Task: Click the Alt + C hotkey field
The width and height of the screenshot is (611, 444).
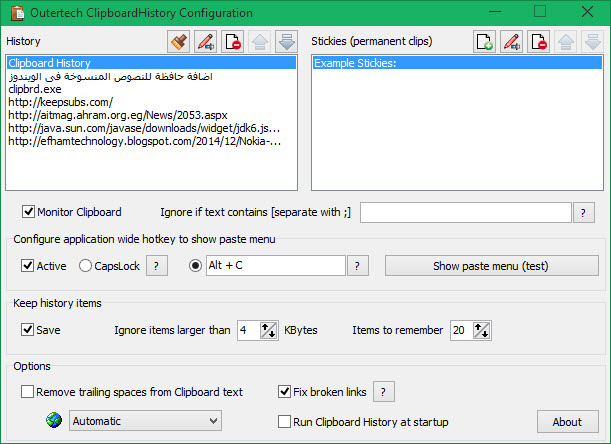Action: click(x=276, y=266)
